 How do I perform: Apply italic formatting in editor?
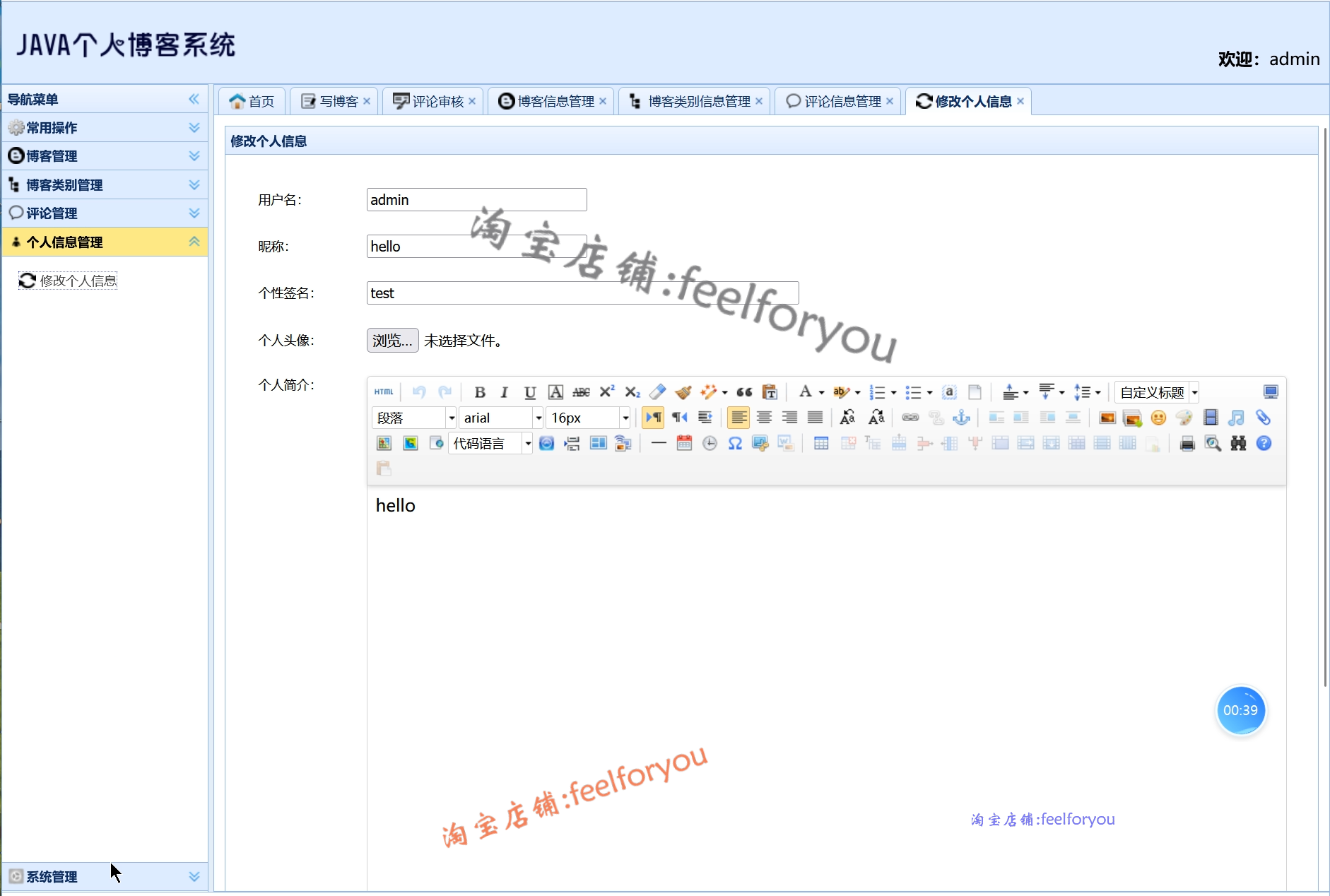(505, 392)
